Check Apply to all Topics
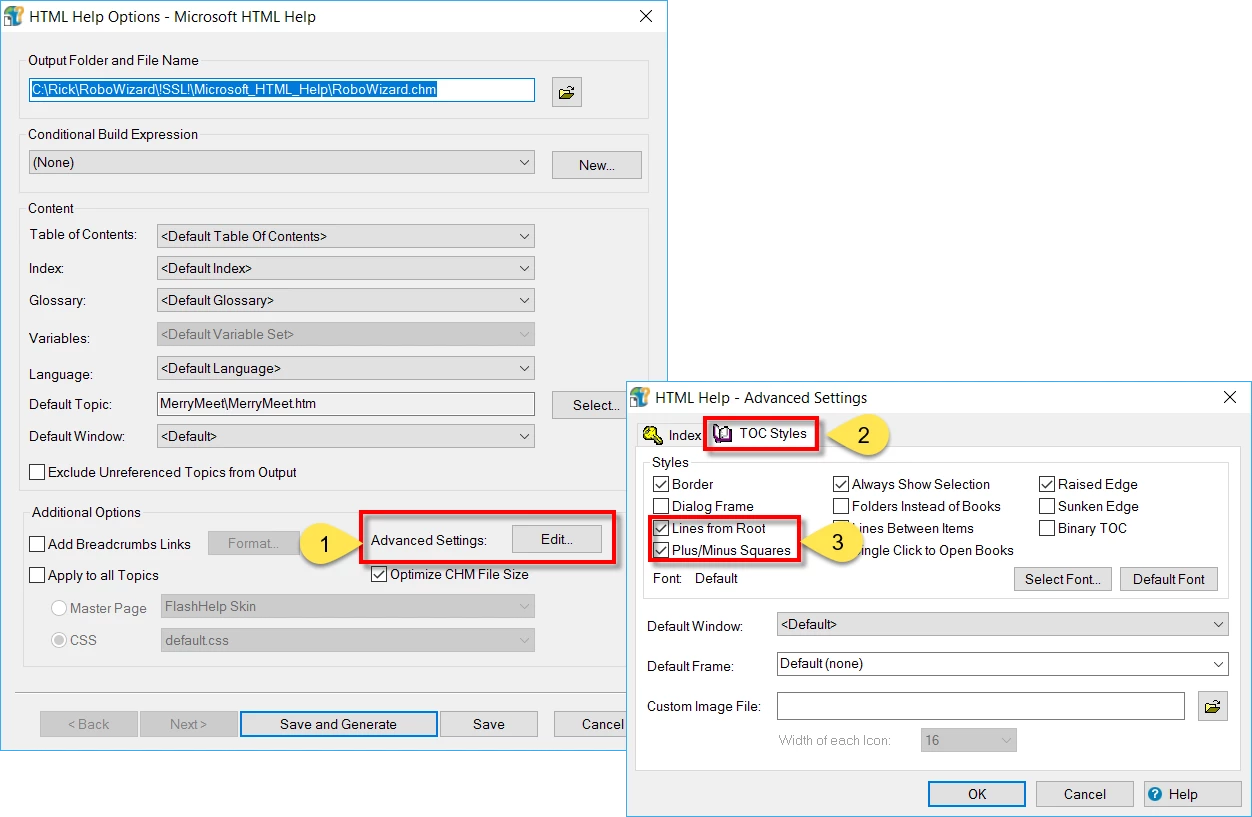This screenshot has height=817, width=1252. click(37, 575)
